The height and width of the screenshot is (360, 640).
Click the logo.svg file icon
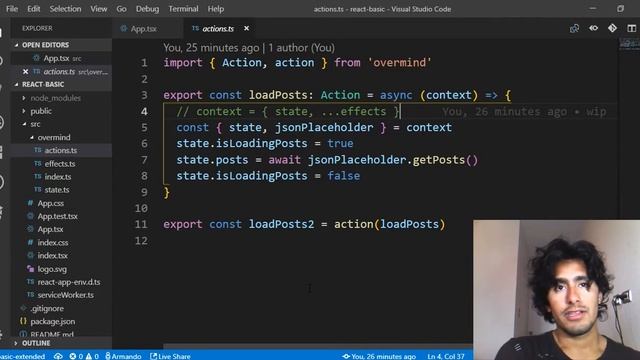click(x=30, y=269)
